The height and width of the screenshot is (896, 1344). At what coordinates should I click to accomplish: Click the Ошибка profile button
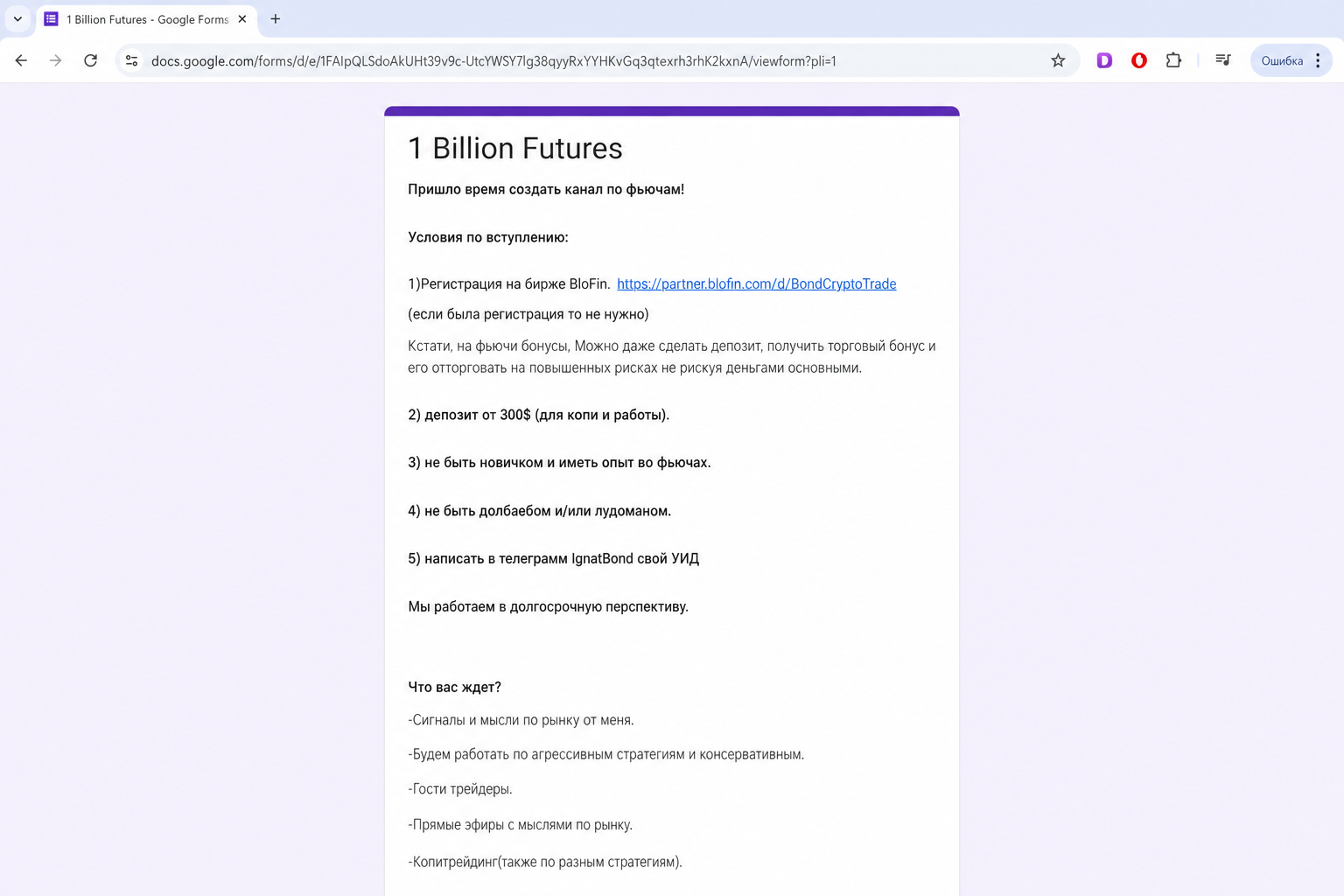1282,60
